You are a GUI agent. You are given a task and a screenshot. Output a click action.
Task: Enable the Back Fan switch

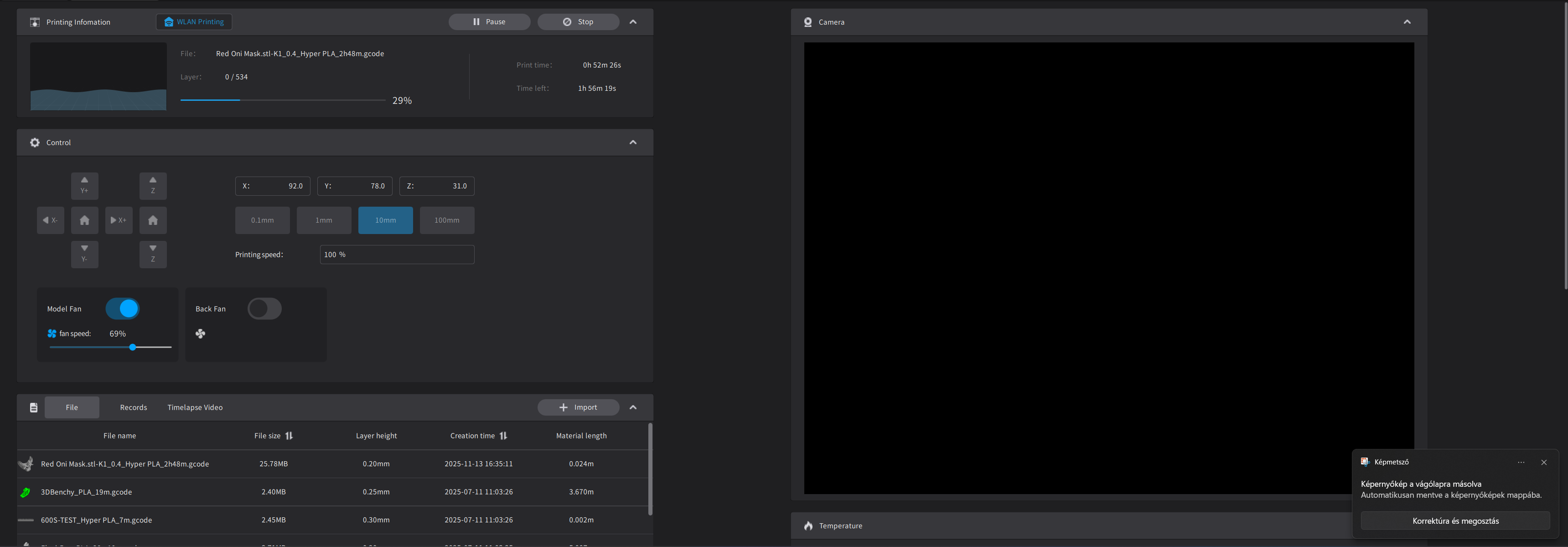click(264, 309)
